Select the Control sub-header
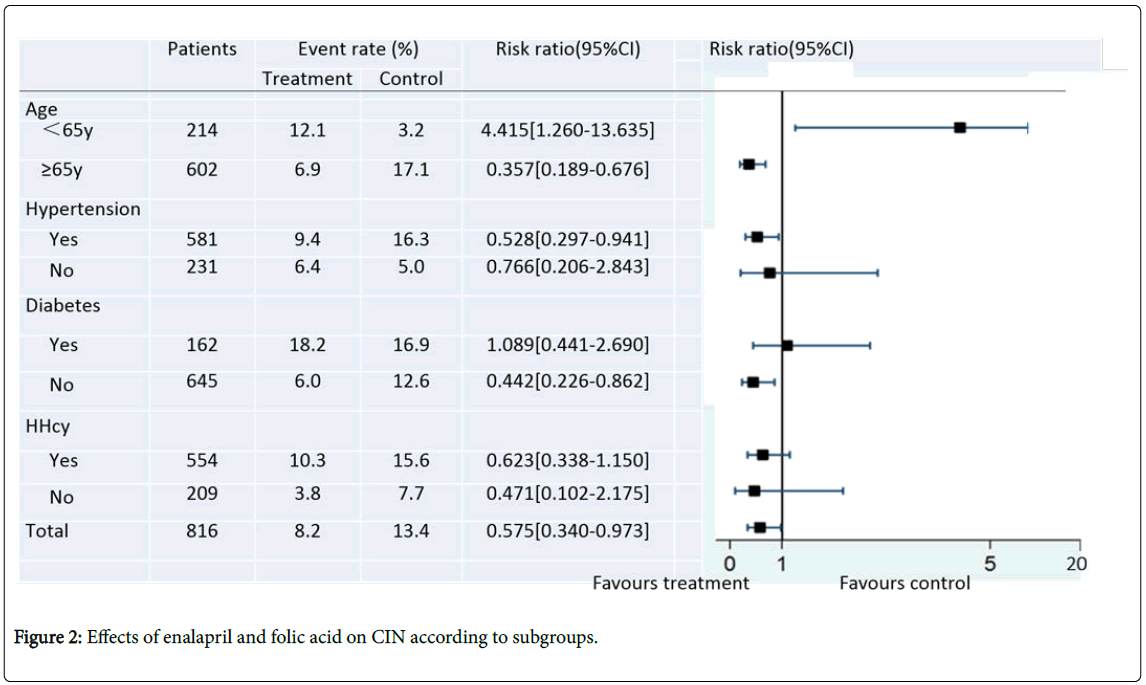This screenshot has width=1146, height=685. (x=411, y=78)
